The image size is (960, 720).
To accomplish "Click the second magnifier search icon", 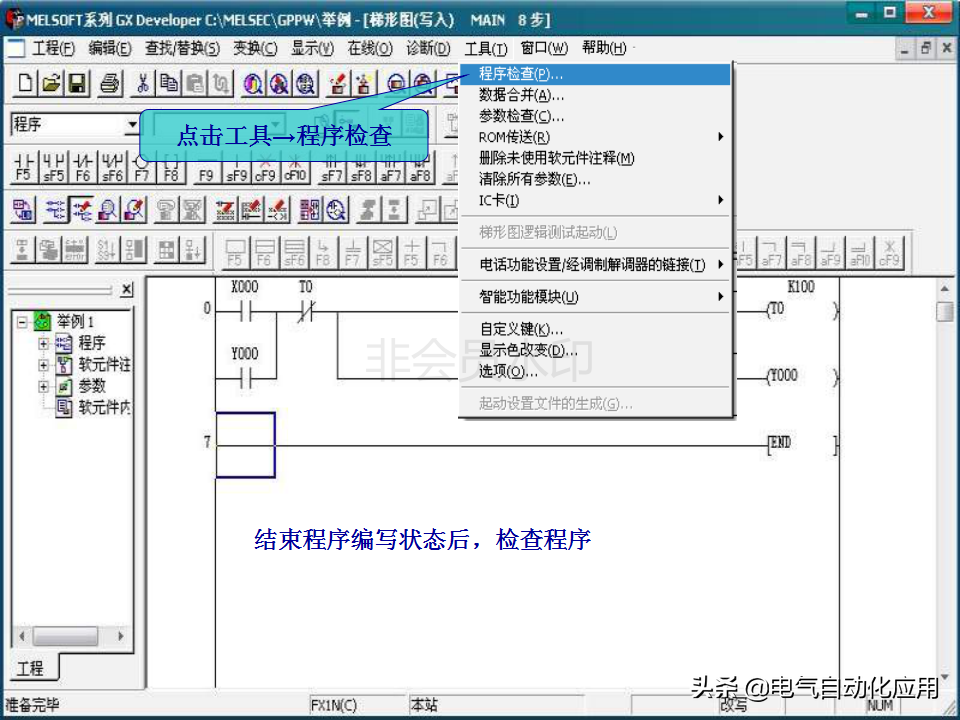I will (x=279, y=83).
